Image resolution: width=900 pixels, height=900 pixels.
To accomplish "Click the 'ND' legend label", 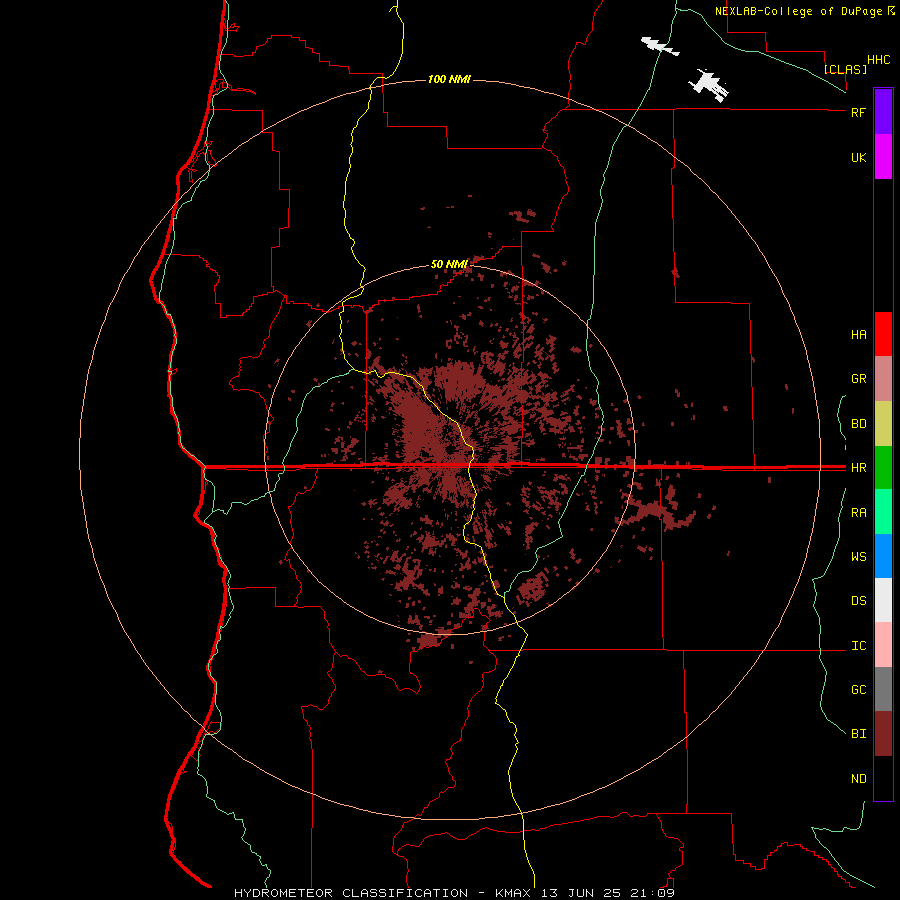I will (x=858, y=779).
